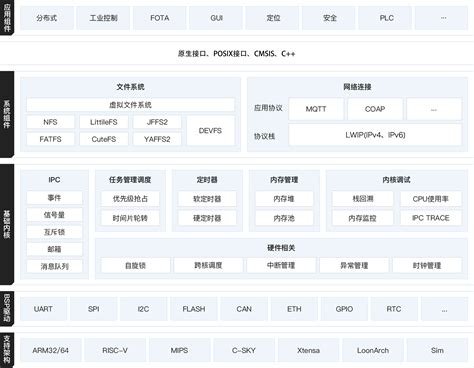The width and height of the screenshot is (474, 368).
Task: Click the FLASH driver box
Action: click(194, 309)
